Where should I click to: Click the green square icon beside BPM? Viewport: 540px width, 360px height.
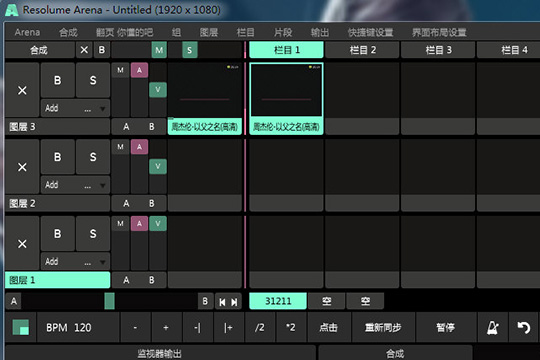click(21, 327)
